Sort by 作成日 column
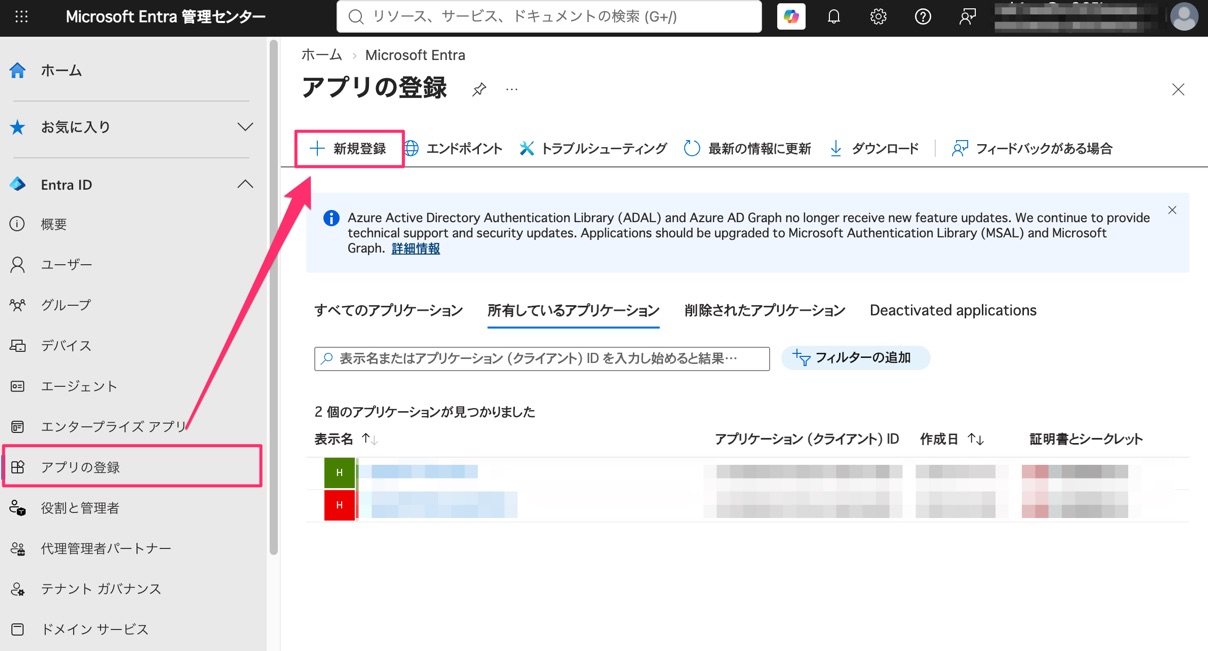 [x=952, y=439]
